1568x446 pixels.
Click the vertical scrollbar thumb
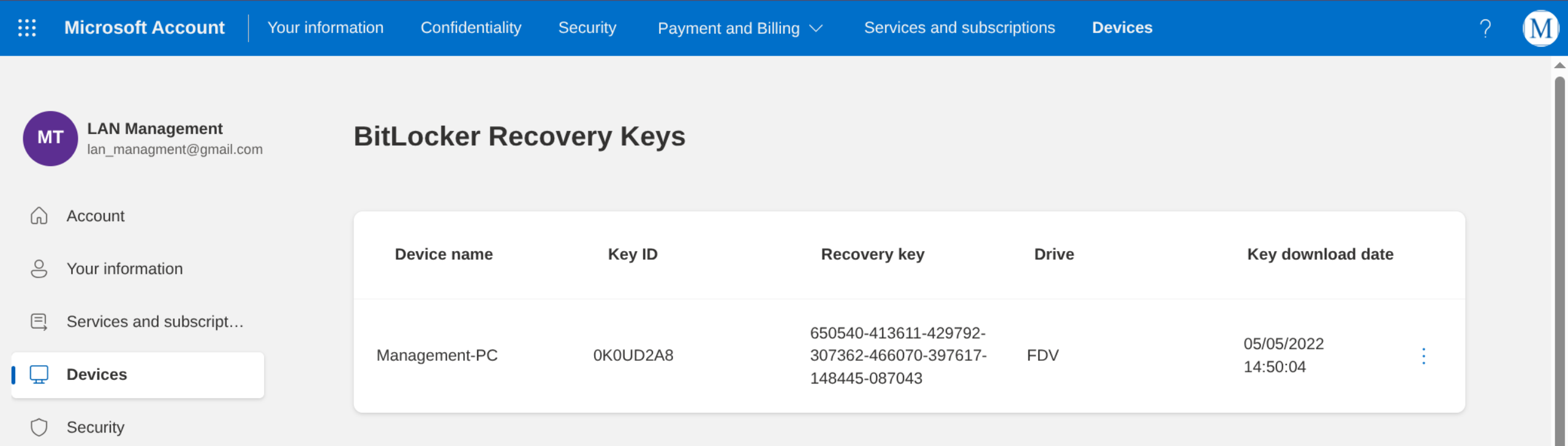pos(1559,245)
